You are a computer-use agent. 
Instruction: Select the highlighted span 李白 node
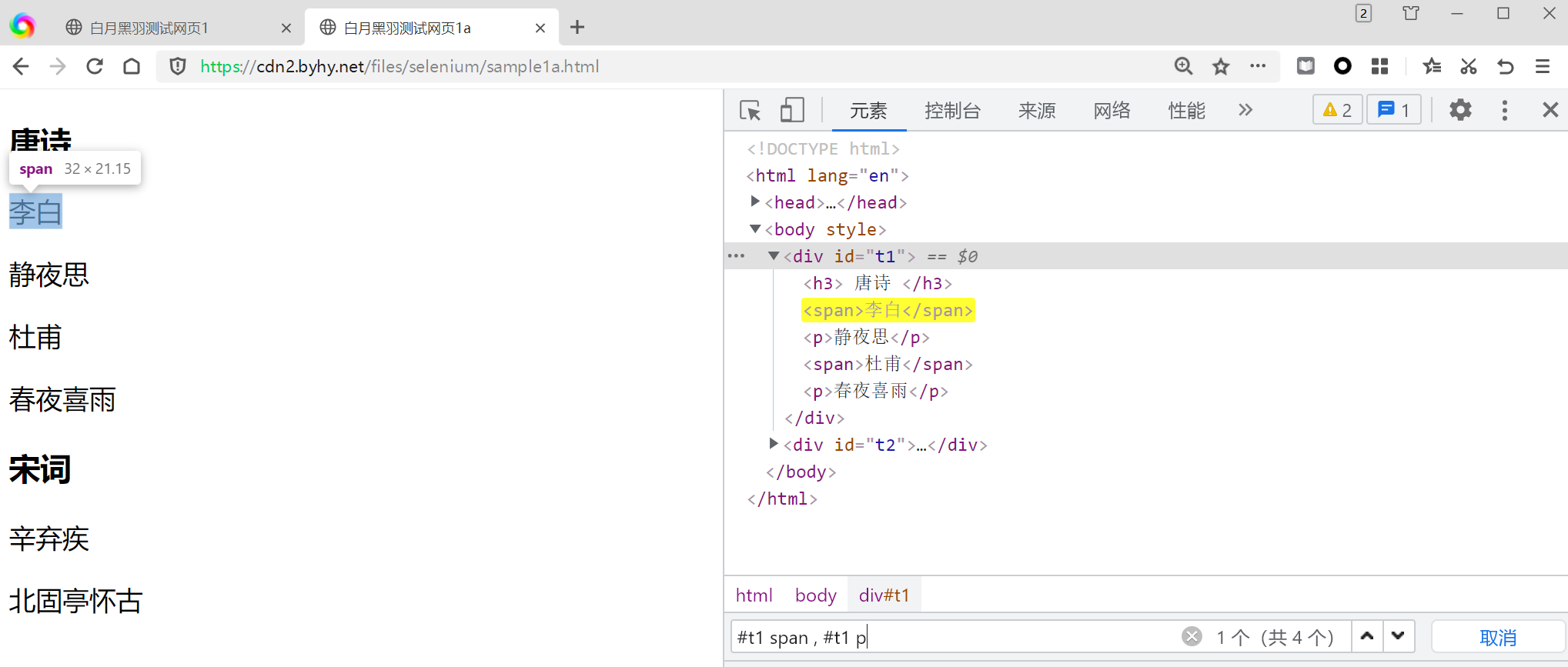(888, 310)
